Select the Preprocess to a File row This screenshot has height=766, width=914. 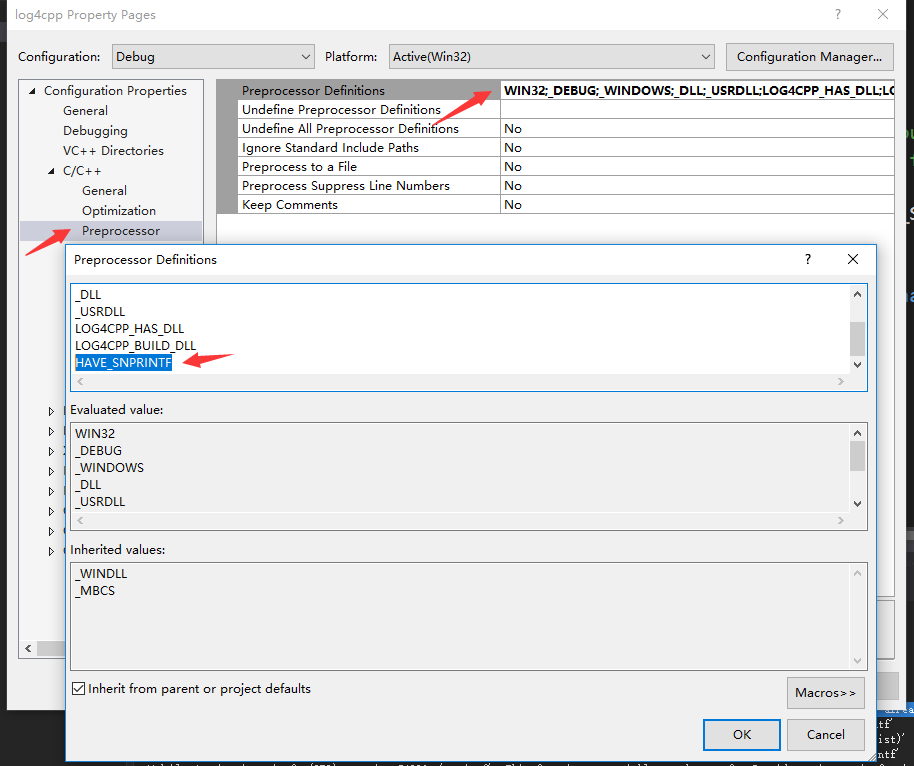[369, 167]
